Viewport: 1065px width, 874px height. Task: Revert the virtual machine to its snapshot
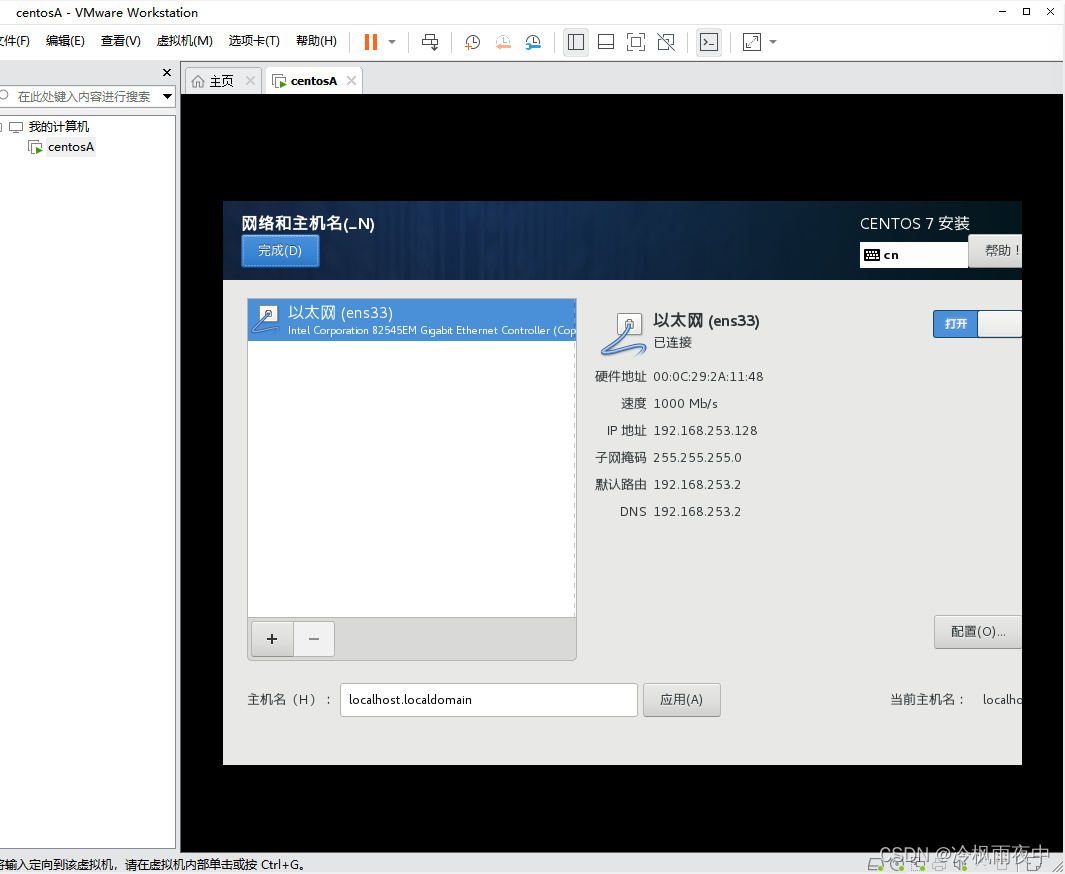point(503,42)
